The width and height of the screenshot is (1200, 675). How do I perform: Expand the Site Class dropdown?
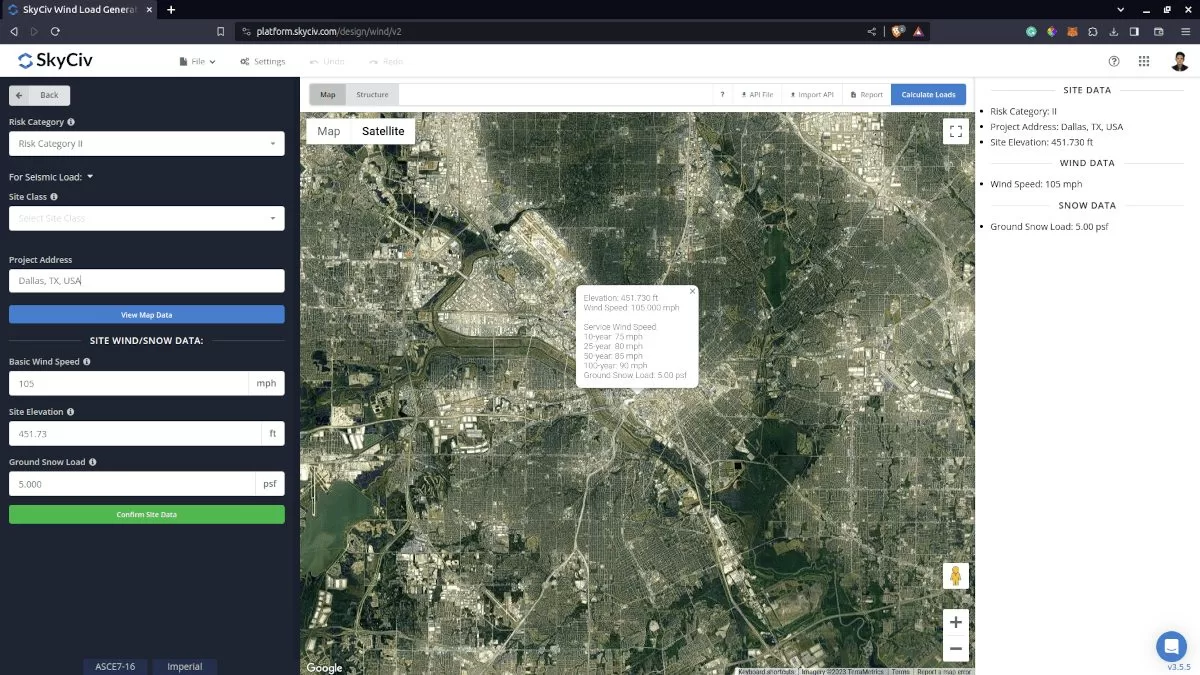[x=146, y=218]
